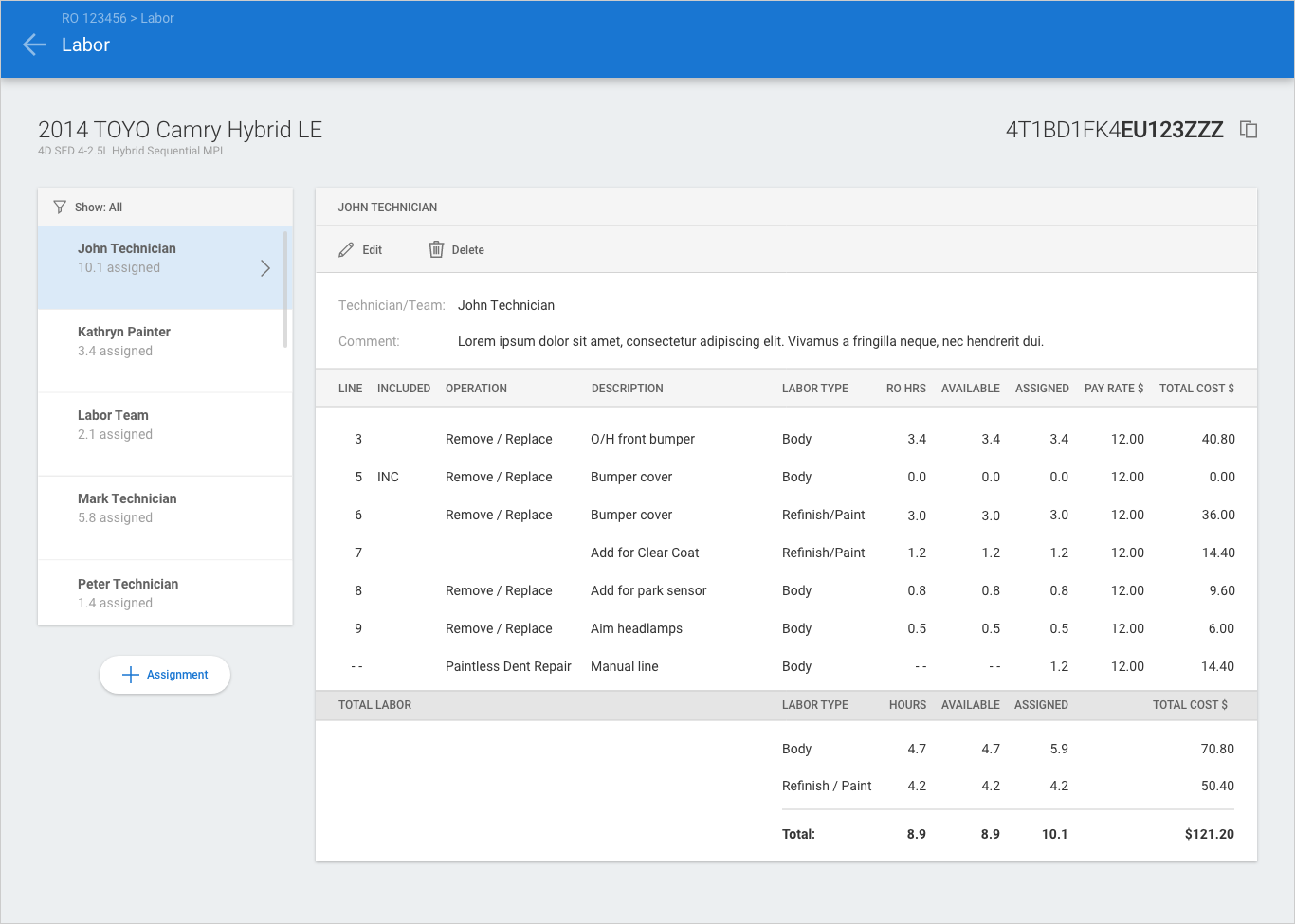
Task: Open the Show: All filter dropdown
Action: [x=99, y=208]
